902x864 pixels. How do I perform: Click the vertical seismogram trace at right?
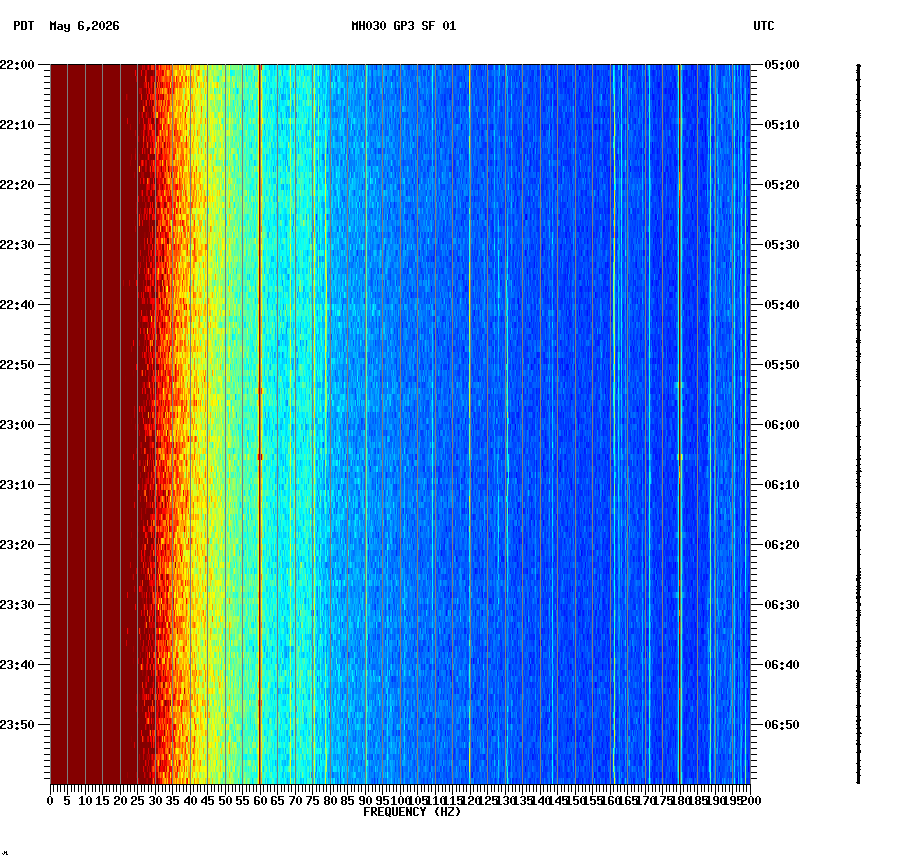pyautogui.click(x=859, y=424)
